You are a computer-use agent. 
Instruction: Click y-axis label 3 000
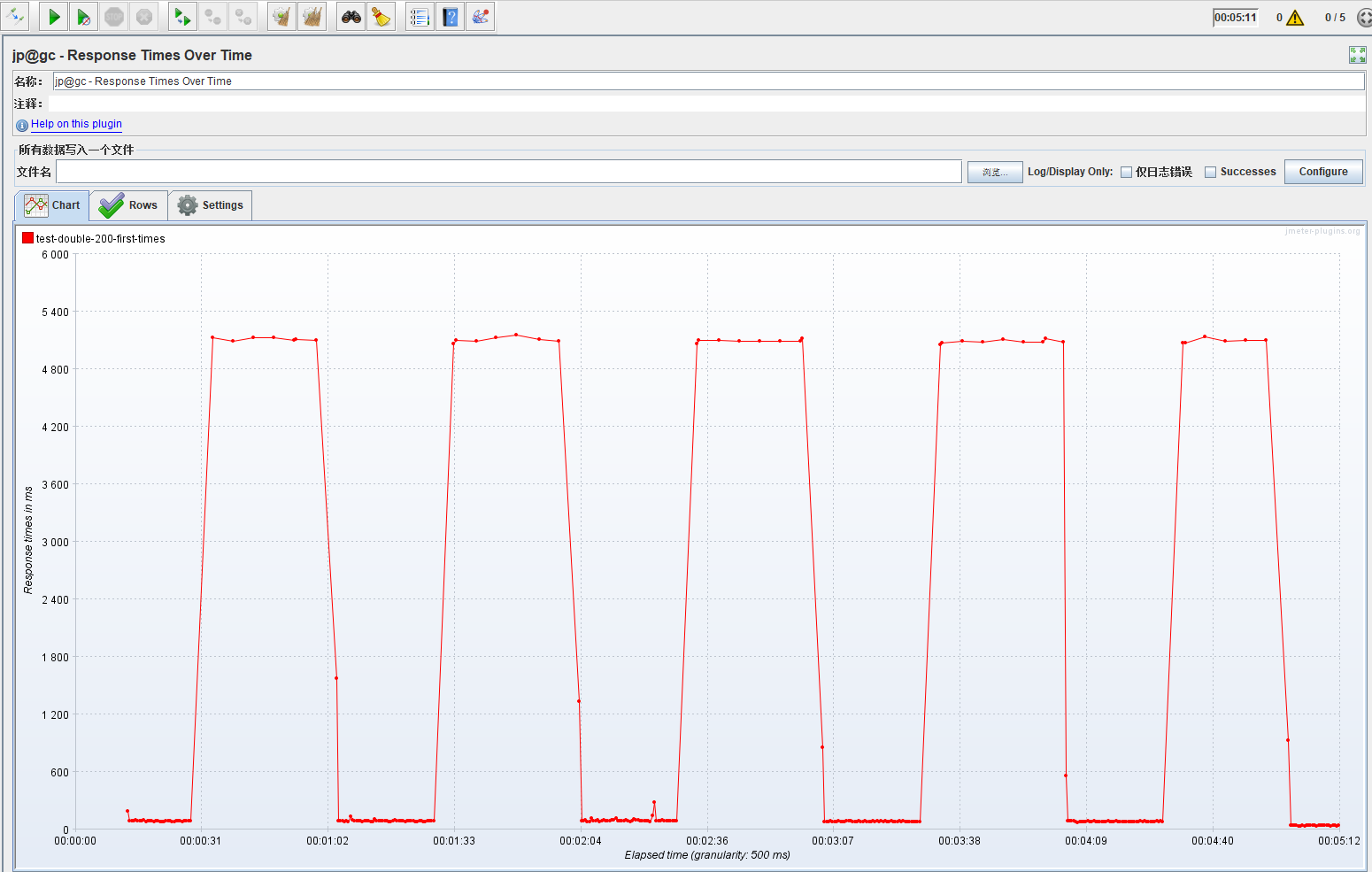pos(55,543)
